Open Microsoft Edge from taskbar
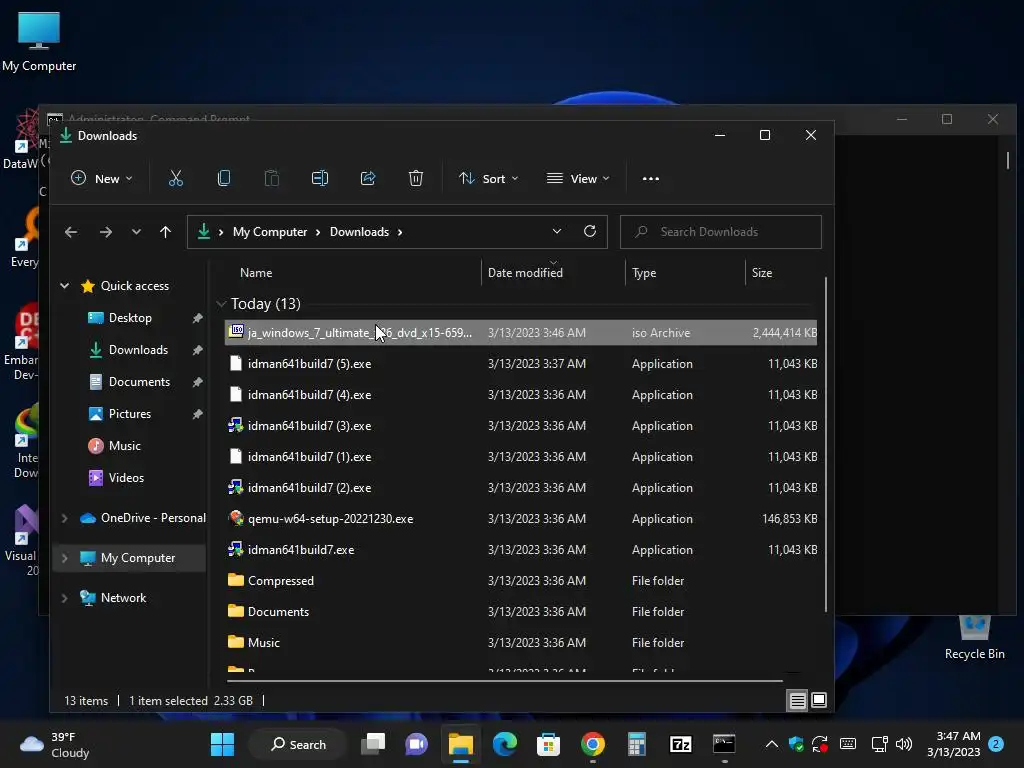Screen dimensions: 1024x768 point(505,744)
